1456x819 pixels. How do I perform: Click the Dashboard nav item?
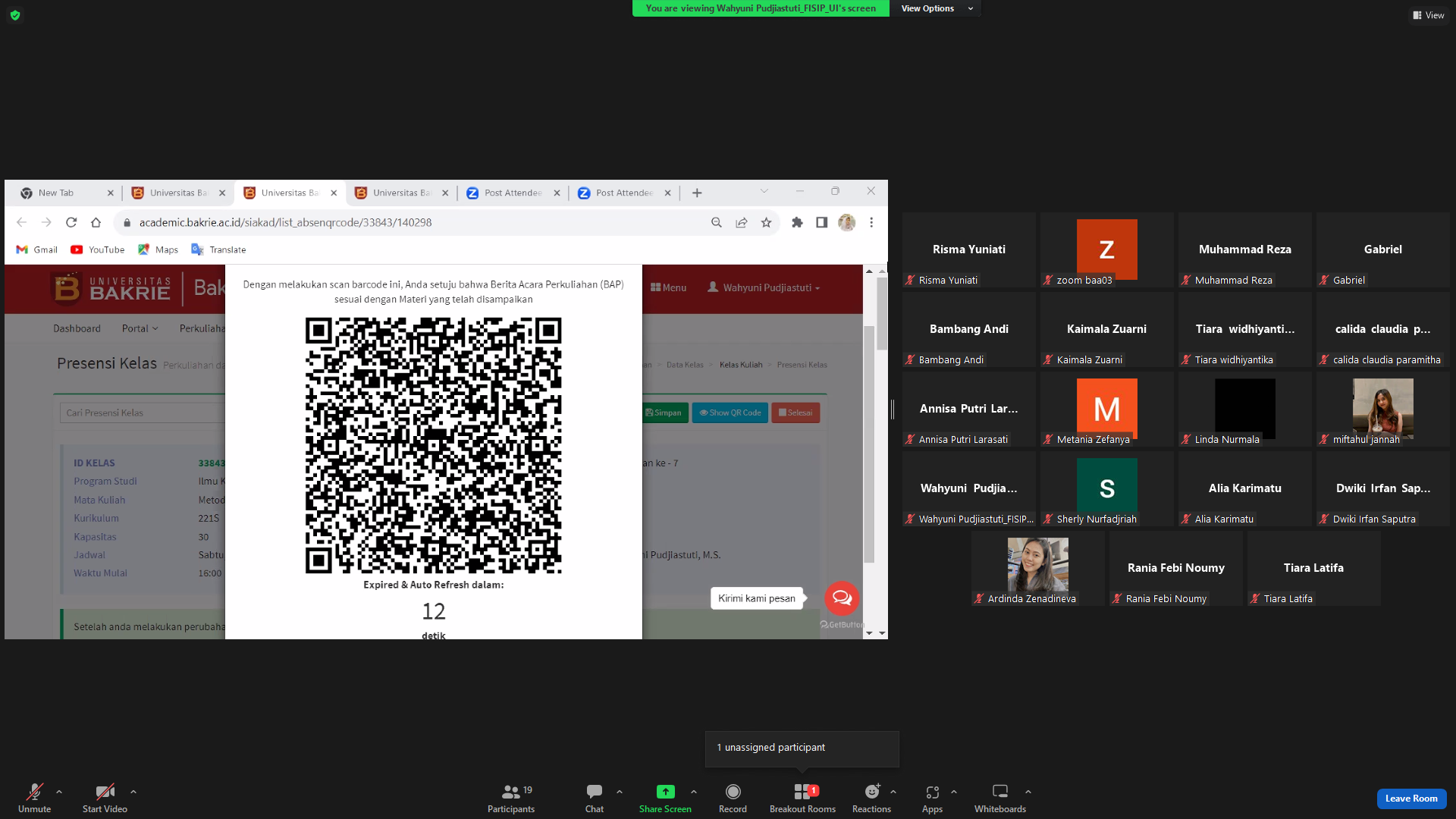pos(77,328)
